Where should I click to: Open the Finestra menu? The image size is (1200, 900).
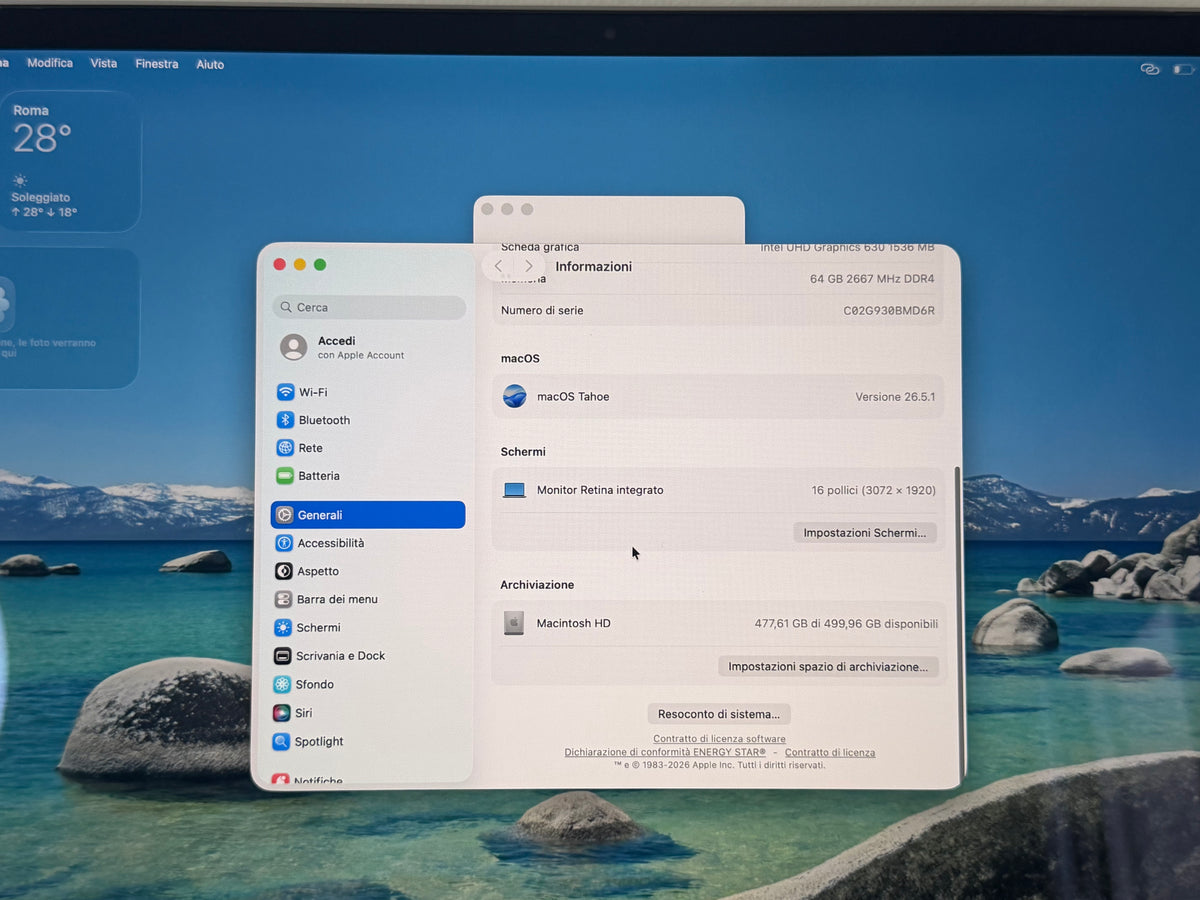coord(157,64)
